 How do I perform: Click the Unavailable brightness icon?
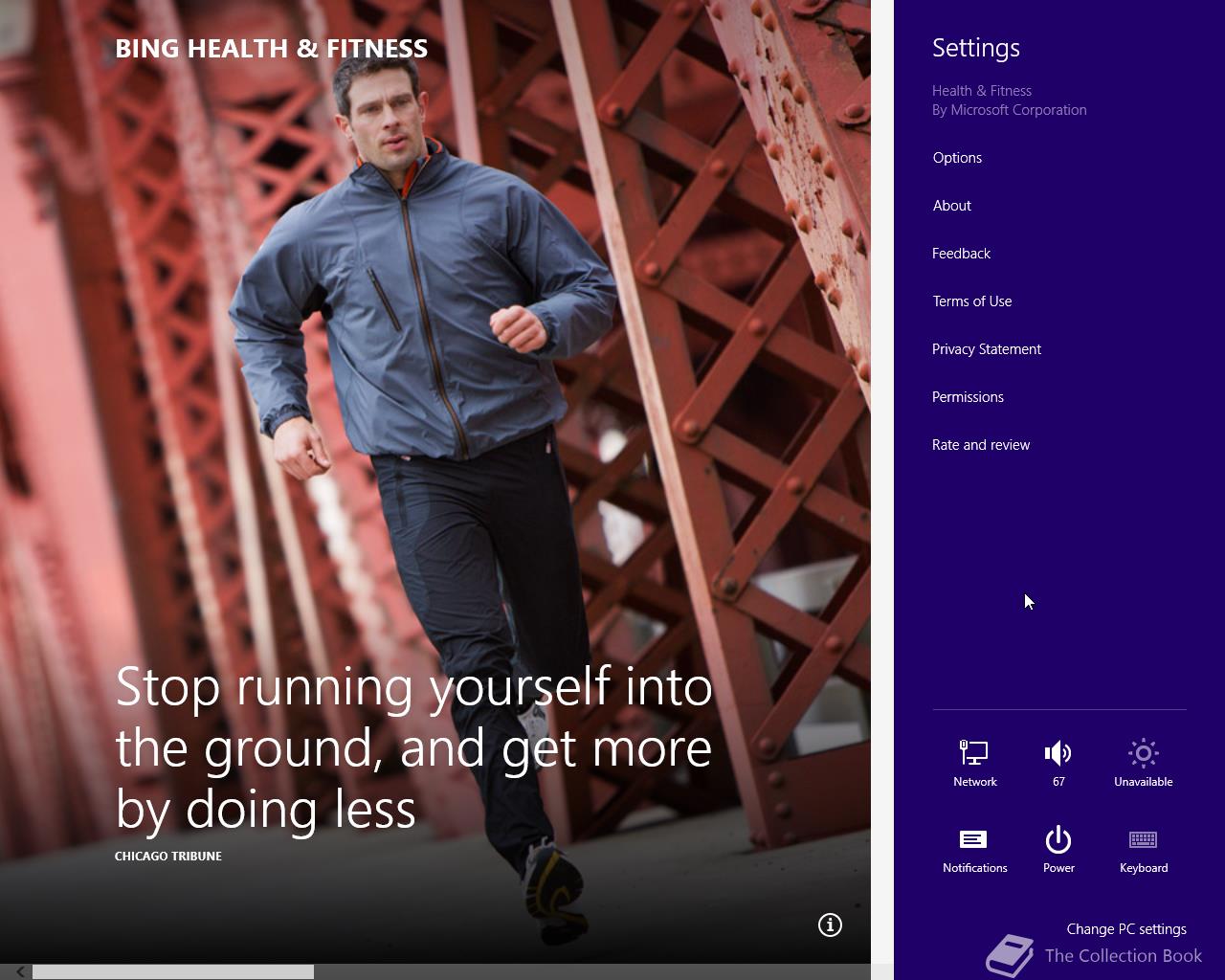tap(1143, 763)
